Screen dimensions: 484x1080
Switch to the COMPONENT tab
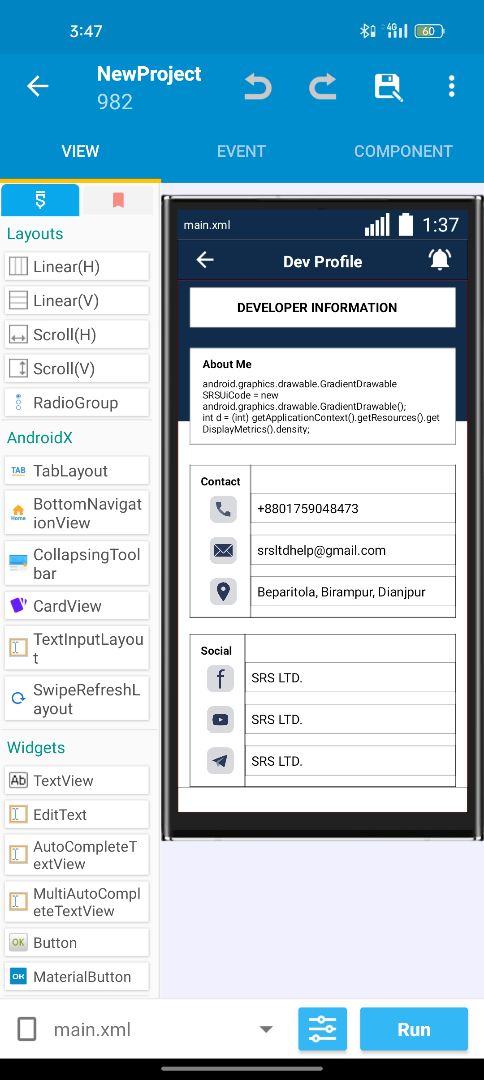(x=403, y=151)
